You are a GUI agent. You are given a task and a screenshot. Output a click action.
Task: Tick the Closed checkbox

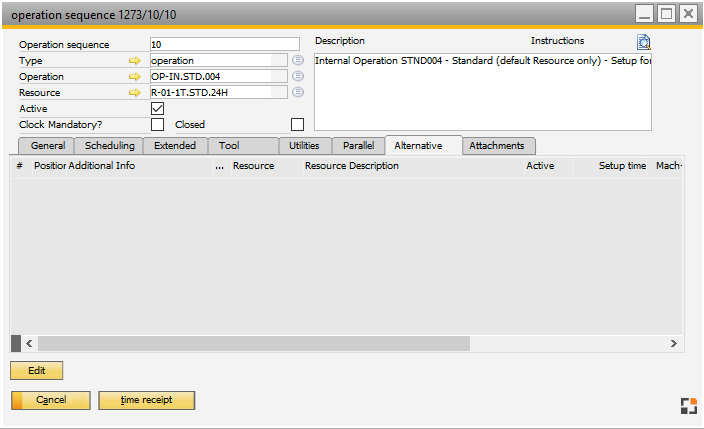pos(297,125)
